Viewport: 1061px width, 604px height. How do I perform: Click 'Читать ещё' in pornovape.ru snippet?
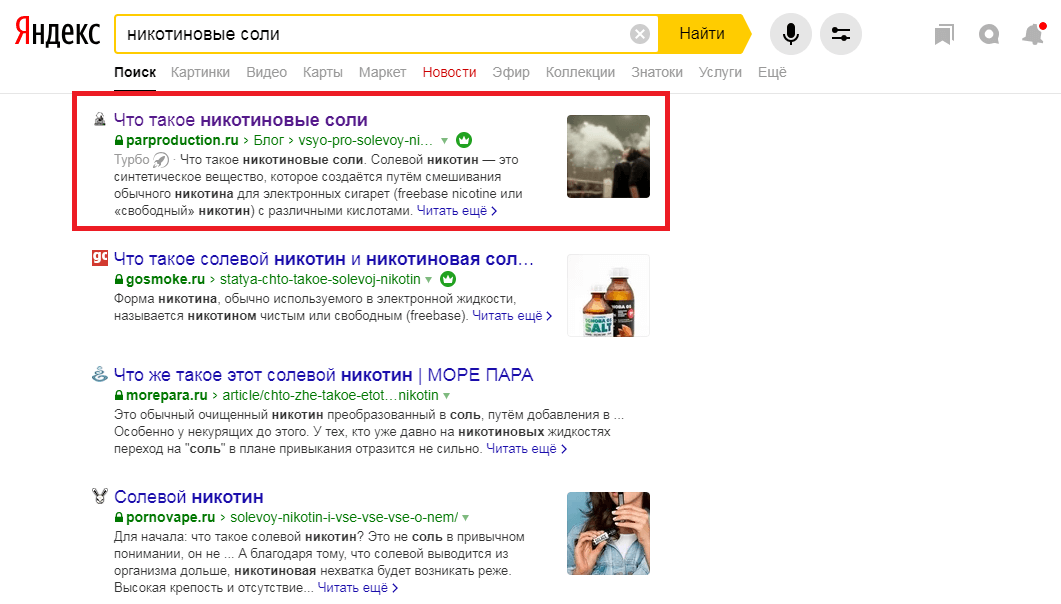[x=358, y=588]
